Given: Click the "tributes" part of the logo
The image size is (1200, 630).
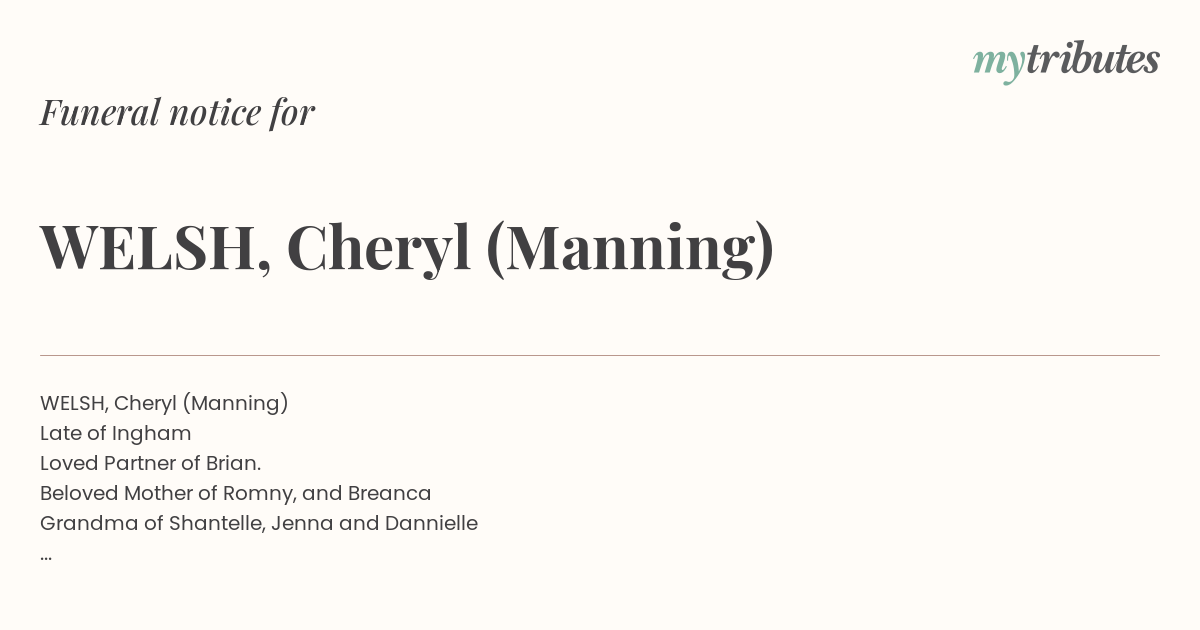Looking at the screenshot, I should tap(1093, 59).
